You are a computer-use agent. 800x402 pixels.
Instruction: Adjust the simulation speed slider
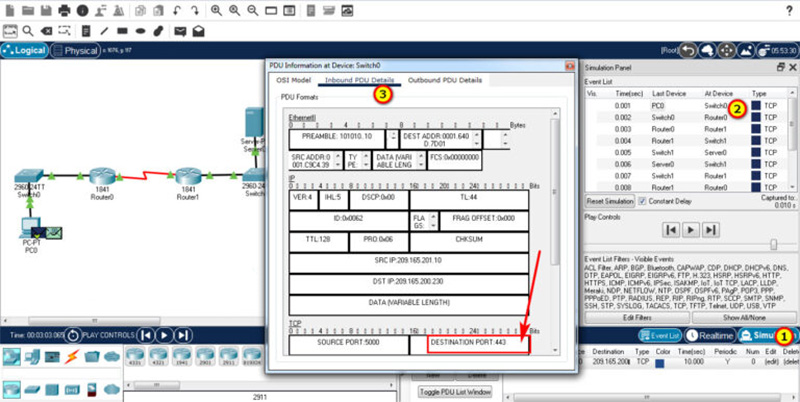[x=773, y=245]
